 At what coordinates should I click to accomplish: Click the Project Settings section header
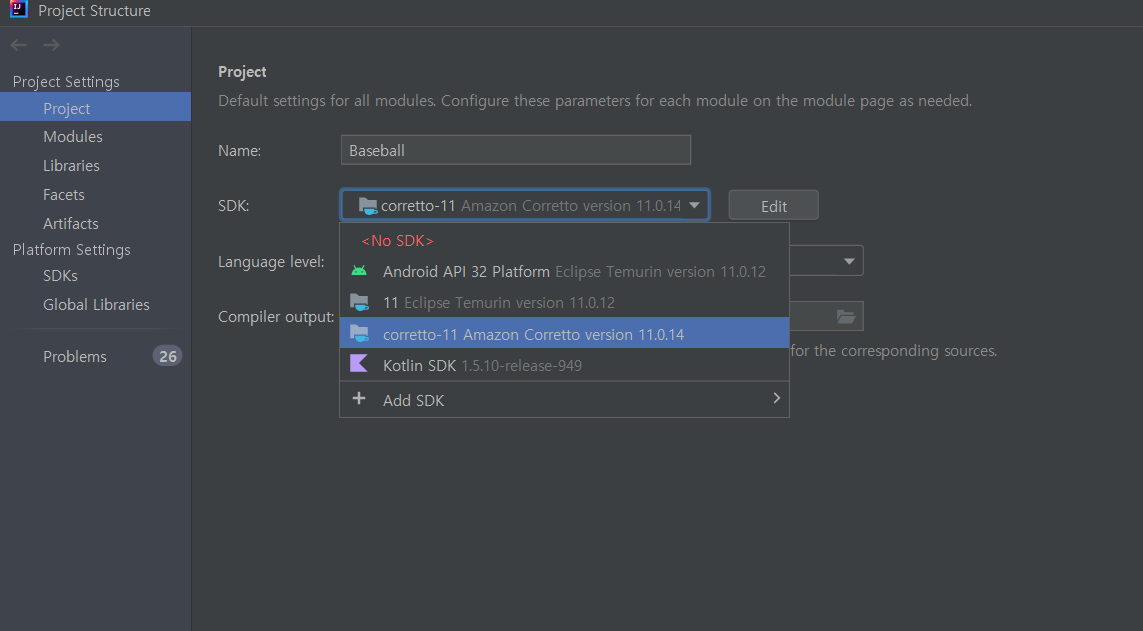pyautogui.click(x=66, y=82)
